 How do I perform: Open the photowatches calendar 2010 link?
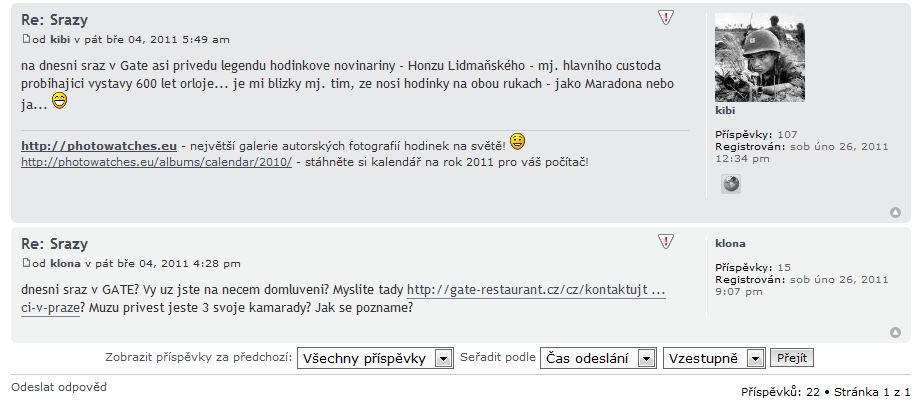(156, 161)
